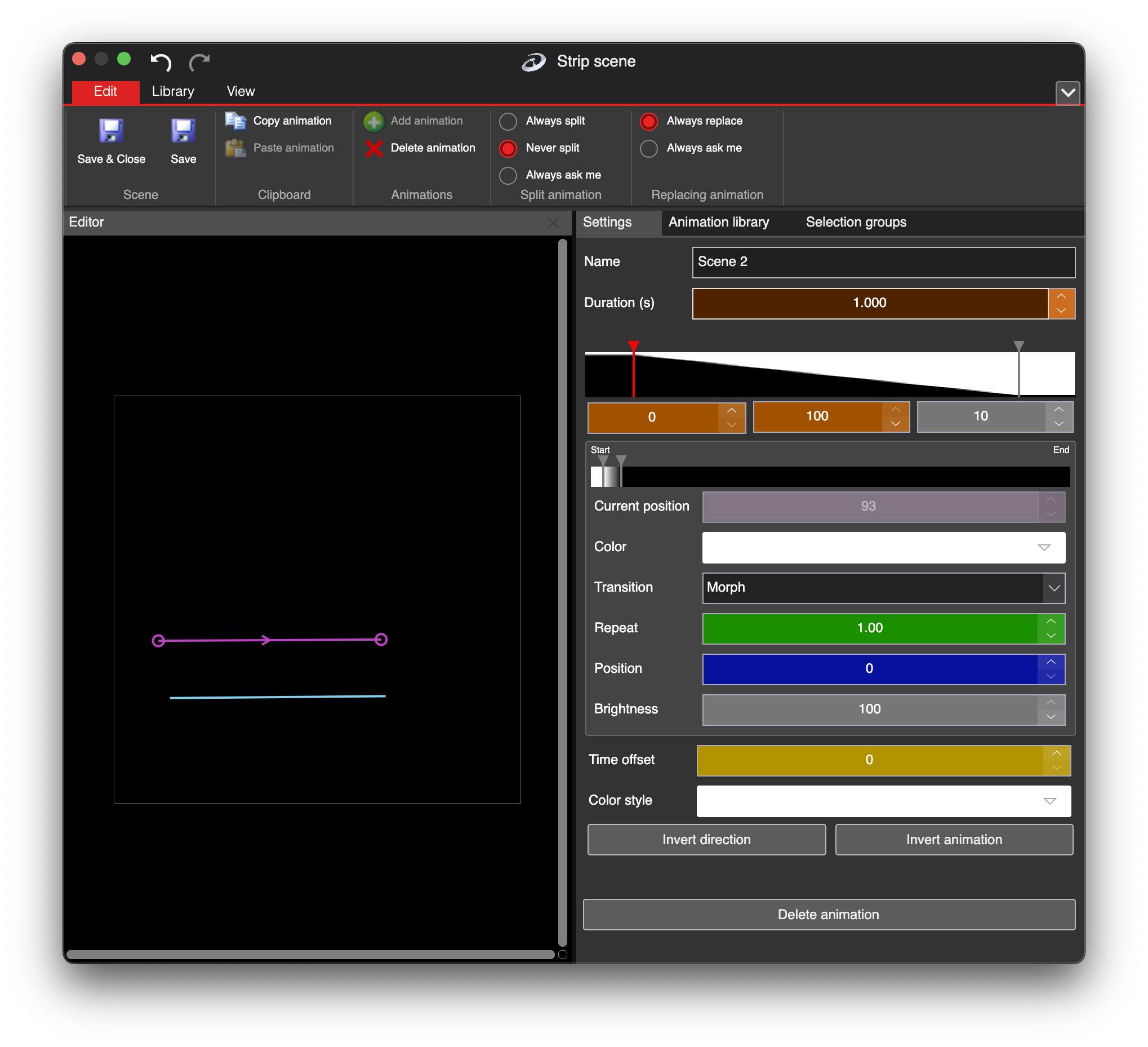Click the blue Position field
The width and height of the screenshot is (1148, 1047).
(x=869, y=669)
